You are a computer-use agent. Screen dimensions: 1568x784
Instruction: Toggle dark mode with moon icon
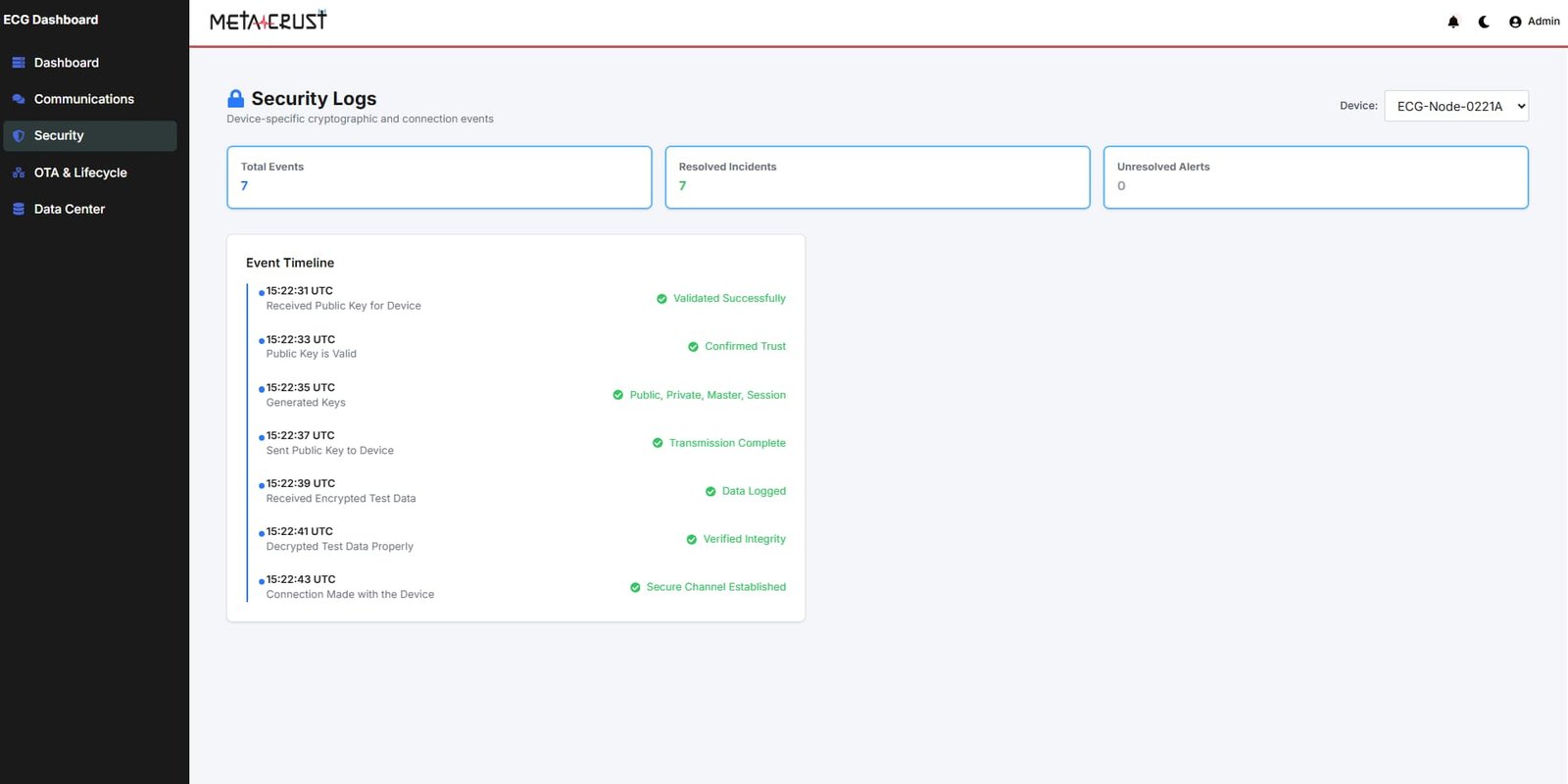1484,22
